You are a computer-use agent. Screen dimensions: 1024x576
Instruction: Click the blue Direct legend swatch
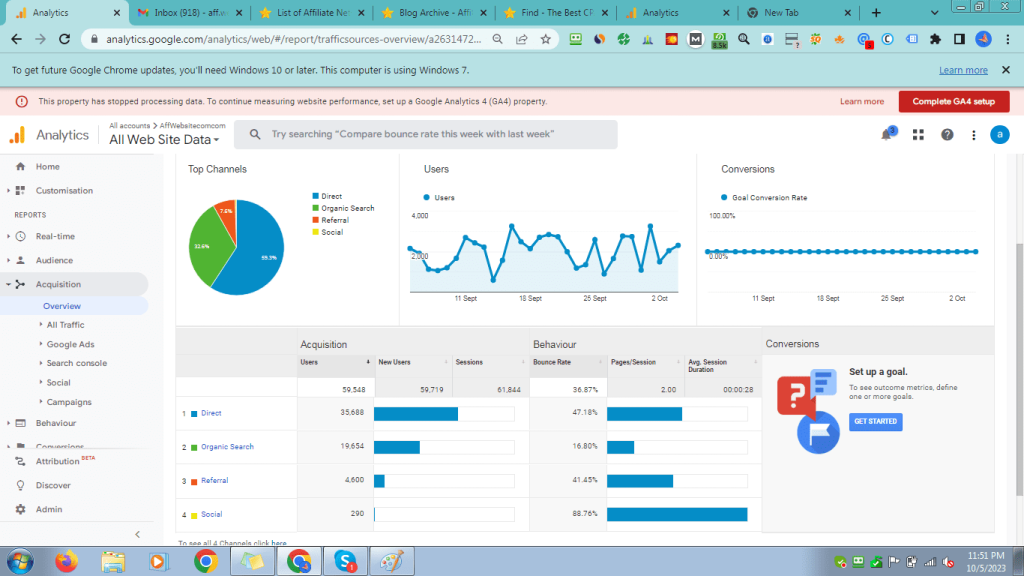point(315,197)
